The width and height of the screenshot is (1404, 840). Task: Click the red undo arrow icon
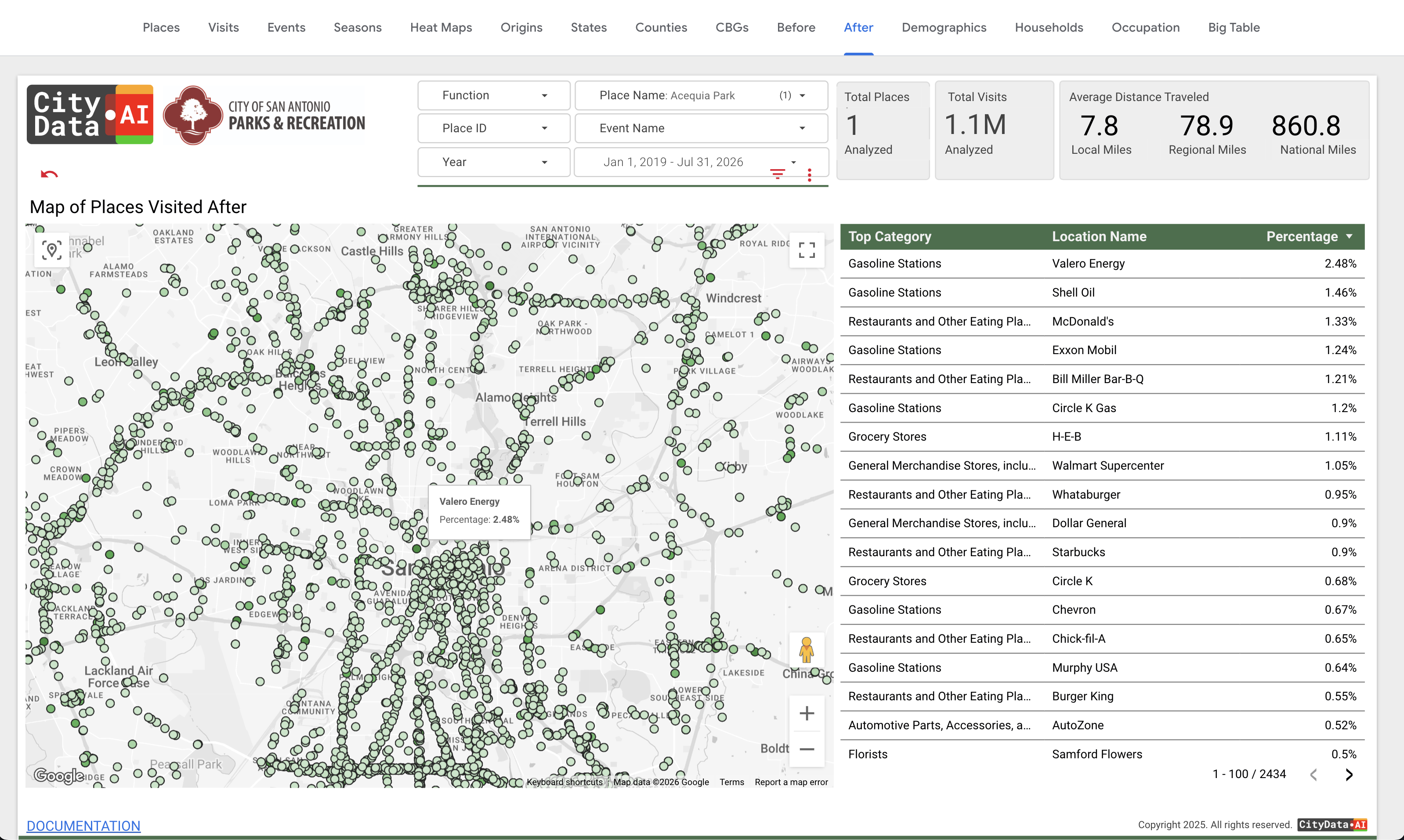coord(49,174)
